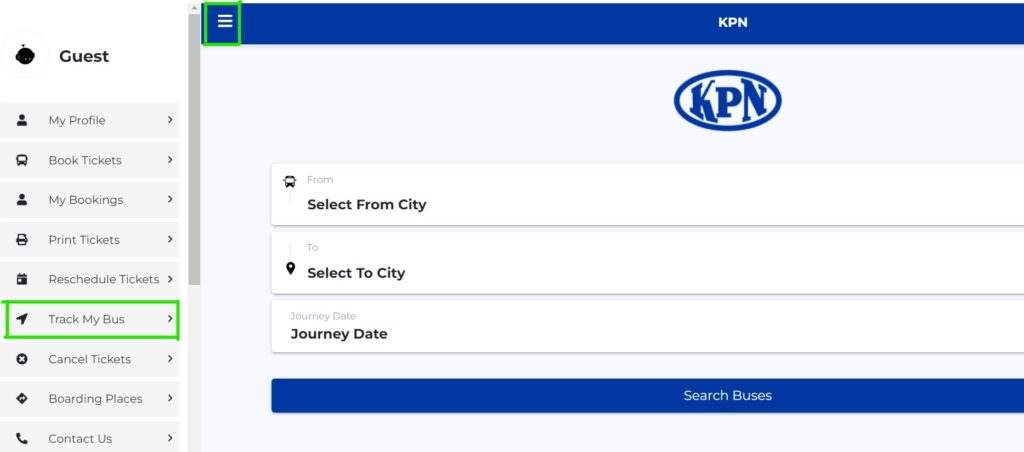The width and height of the screenshot is (1024, 452).
Task: Expand the Contact Us chevron arrow
Action: pos(170,438)
